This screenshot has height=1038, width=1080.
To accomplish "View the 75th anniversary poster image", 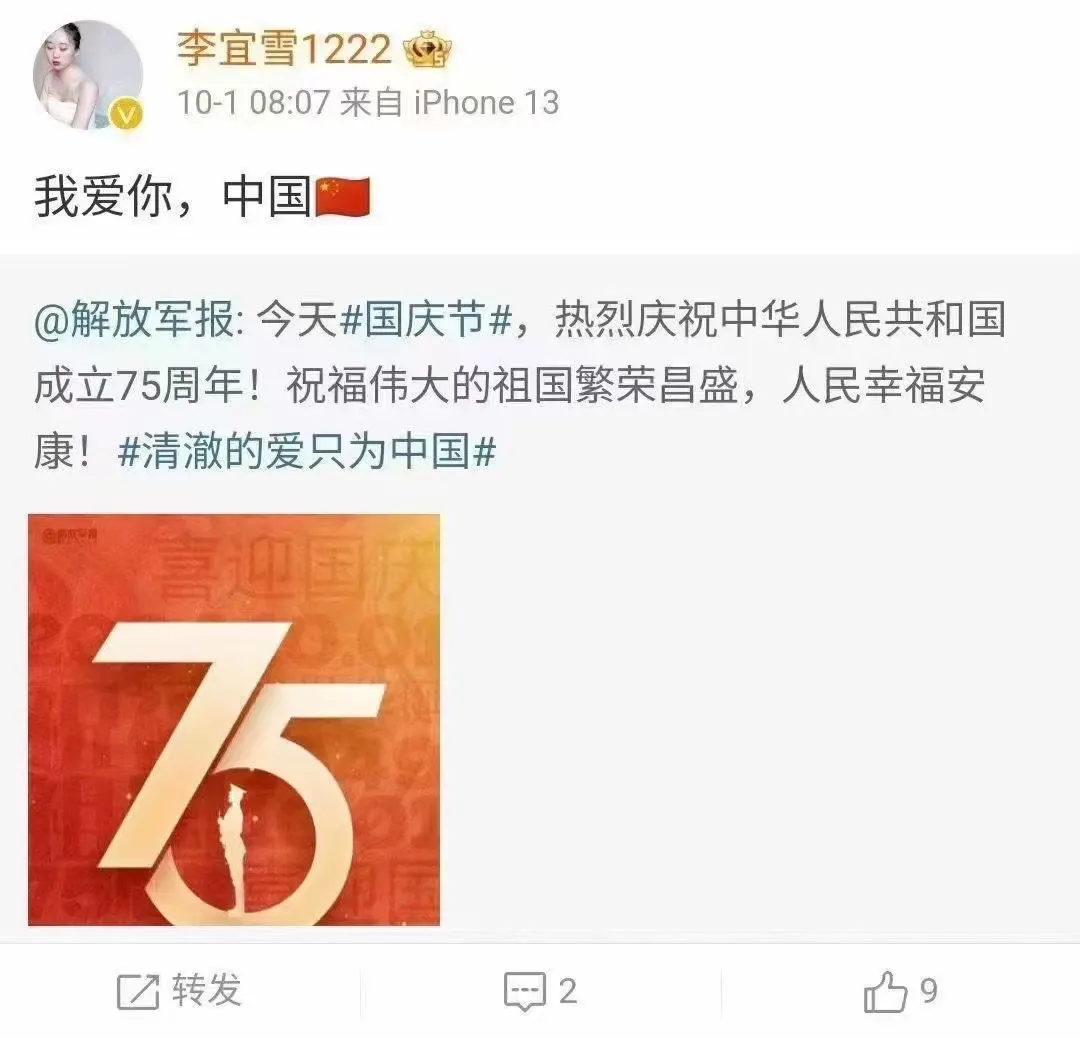I will click(233, 720).
